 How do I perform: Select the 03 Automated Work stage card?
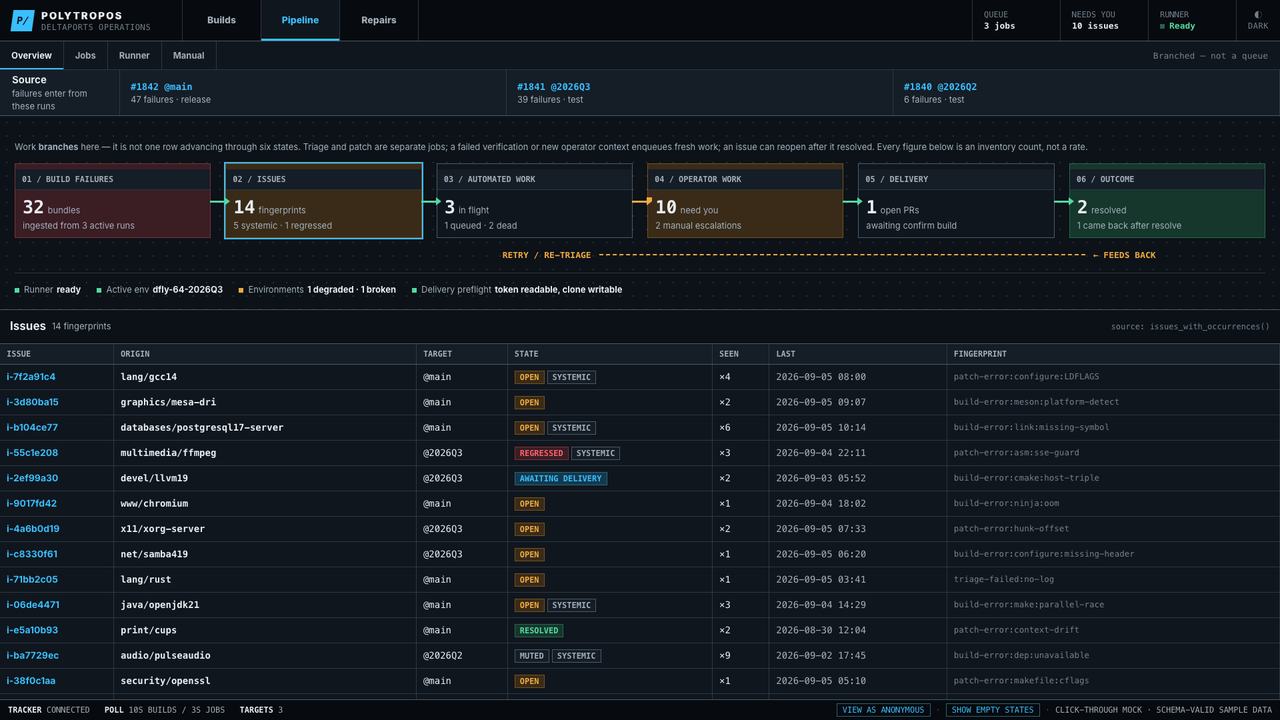(534, 201)
